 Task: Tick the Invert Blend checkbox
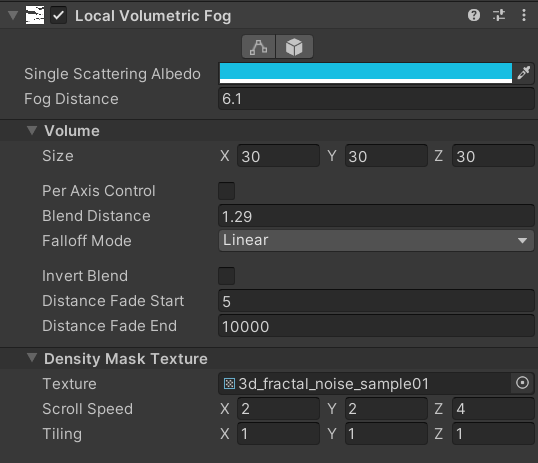tap(226, 276)
